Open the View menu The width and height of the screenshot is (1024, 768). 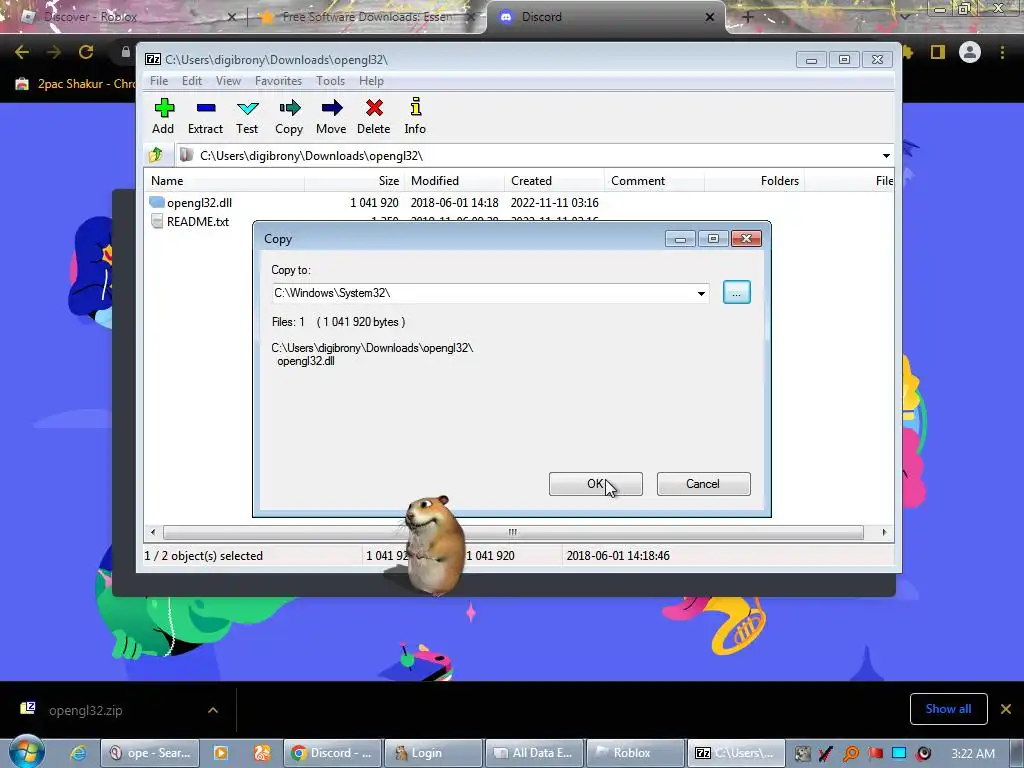click(228, 81)
